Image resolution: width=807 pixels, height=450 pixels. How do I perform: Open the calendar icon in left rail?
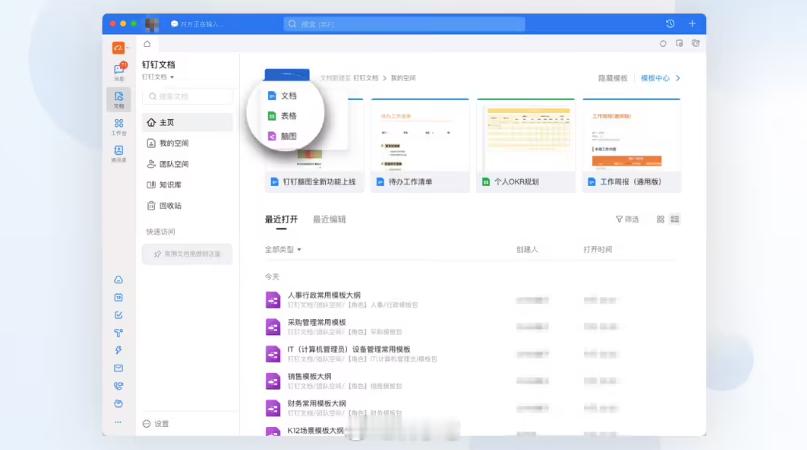[118, 297]
